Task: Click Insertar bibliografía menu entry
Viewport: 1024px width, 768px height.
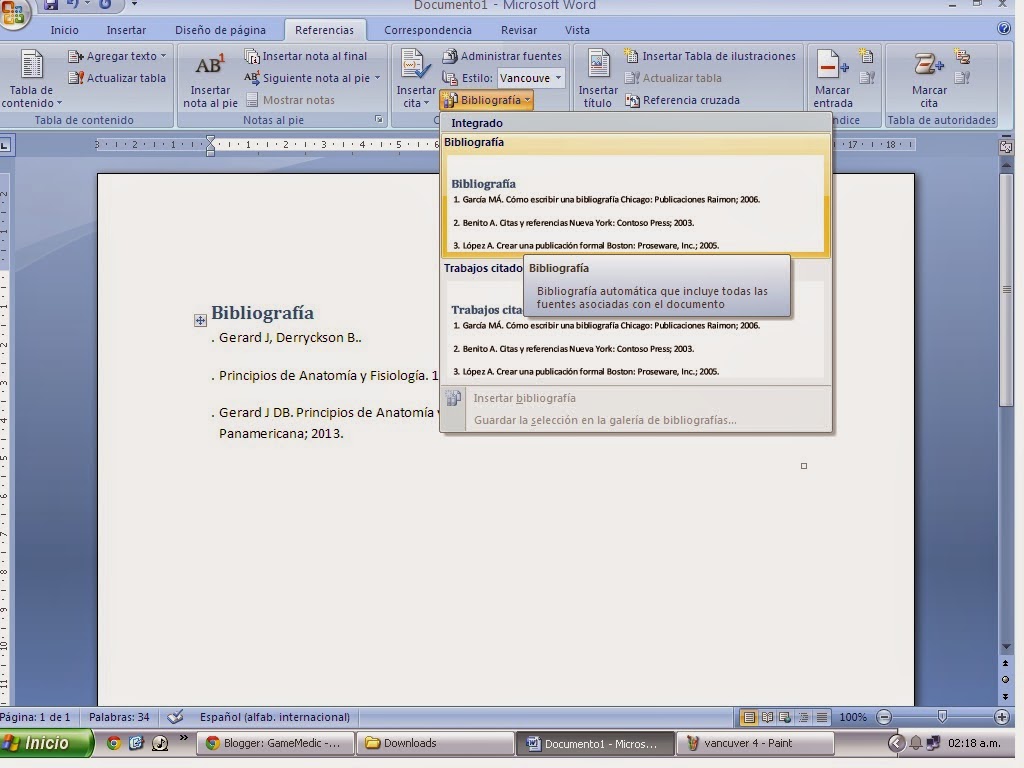Action: pos(524,398)
